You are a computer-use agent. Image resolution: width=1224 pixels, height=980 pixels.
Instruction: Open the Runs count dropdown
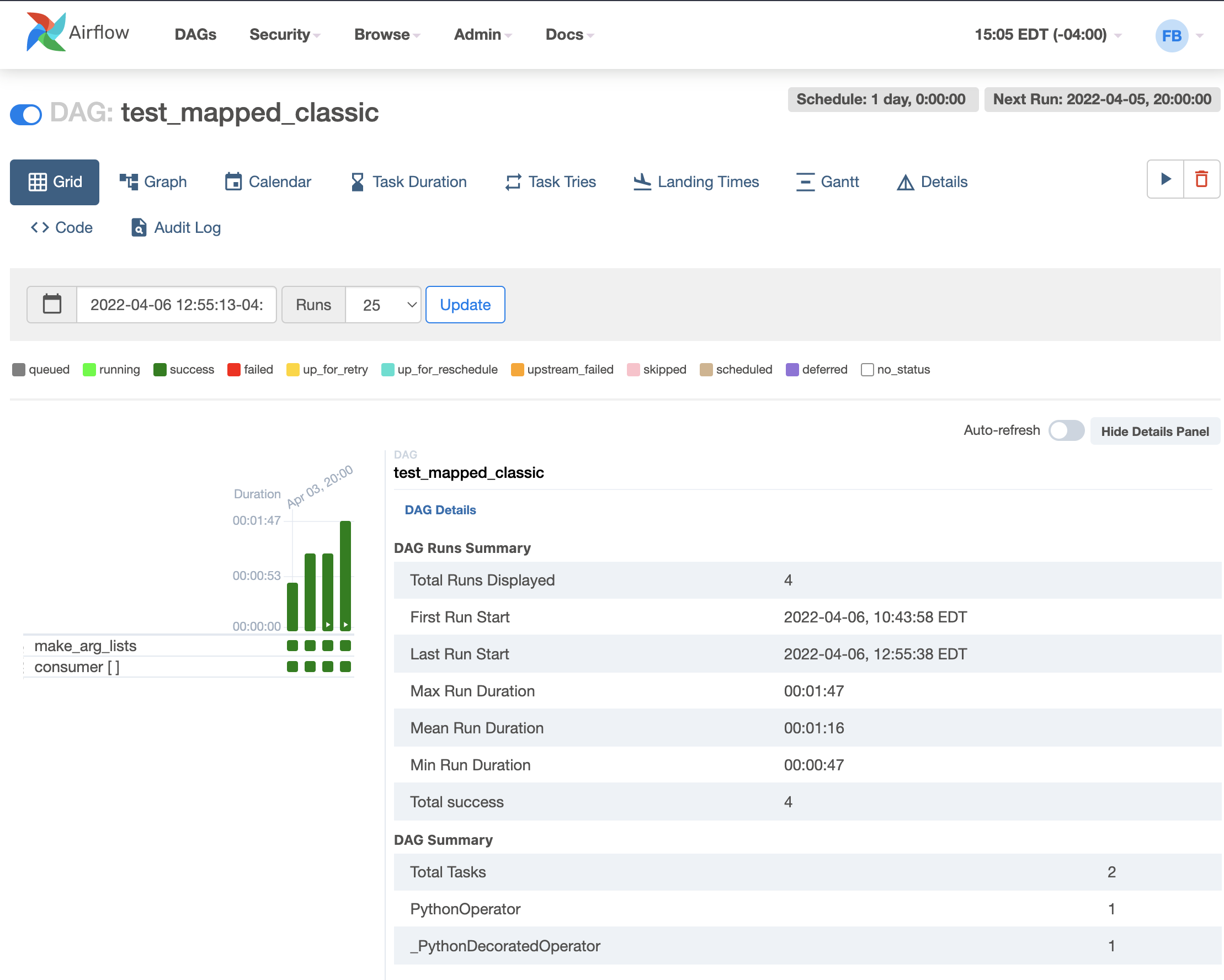click(x=383, y=305)
